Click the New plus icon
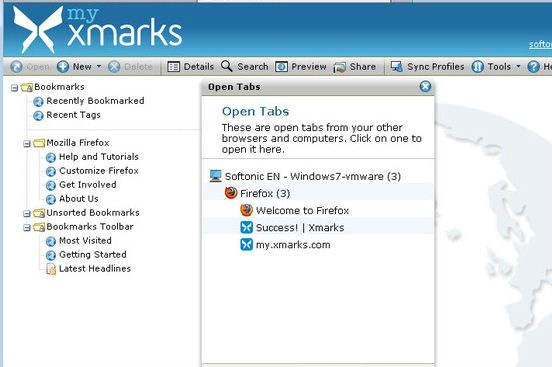The width and height of the screenshot is (552, 367). tap(63, 67)
